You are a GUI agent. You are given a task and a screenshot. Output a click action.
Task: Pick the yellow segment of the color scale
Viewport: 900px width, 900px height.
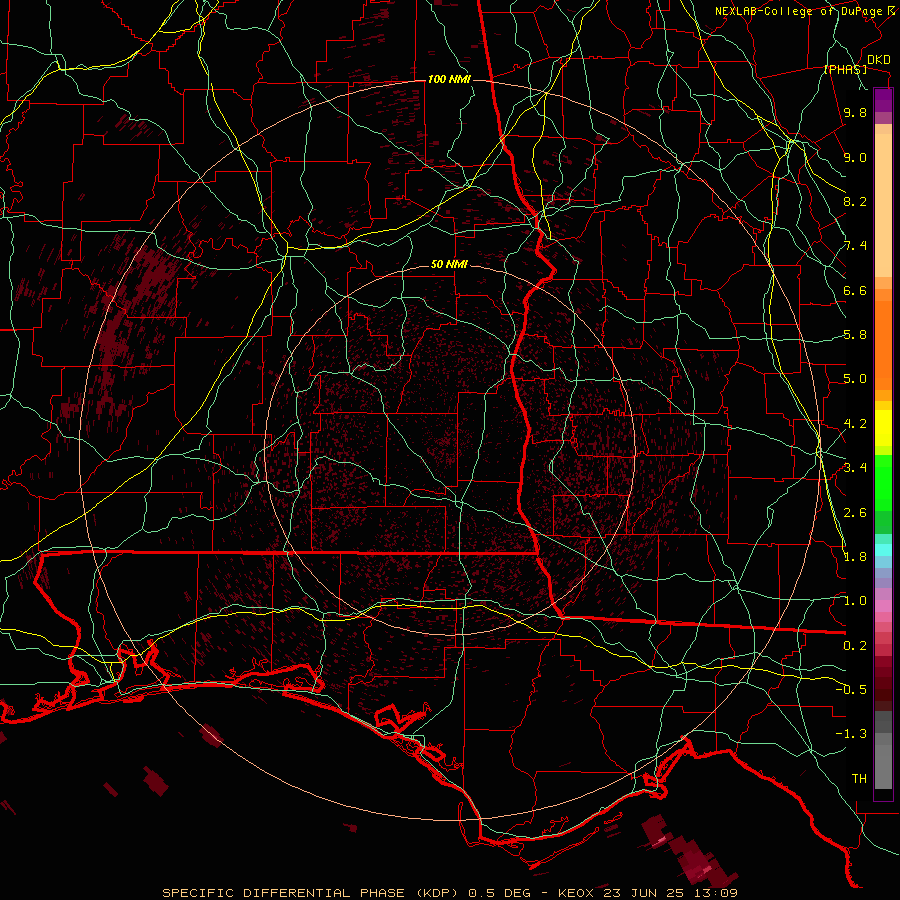click(x=883, y=428)
